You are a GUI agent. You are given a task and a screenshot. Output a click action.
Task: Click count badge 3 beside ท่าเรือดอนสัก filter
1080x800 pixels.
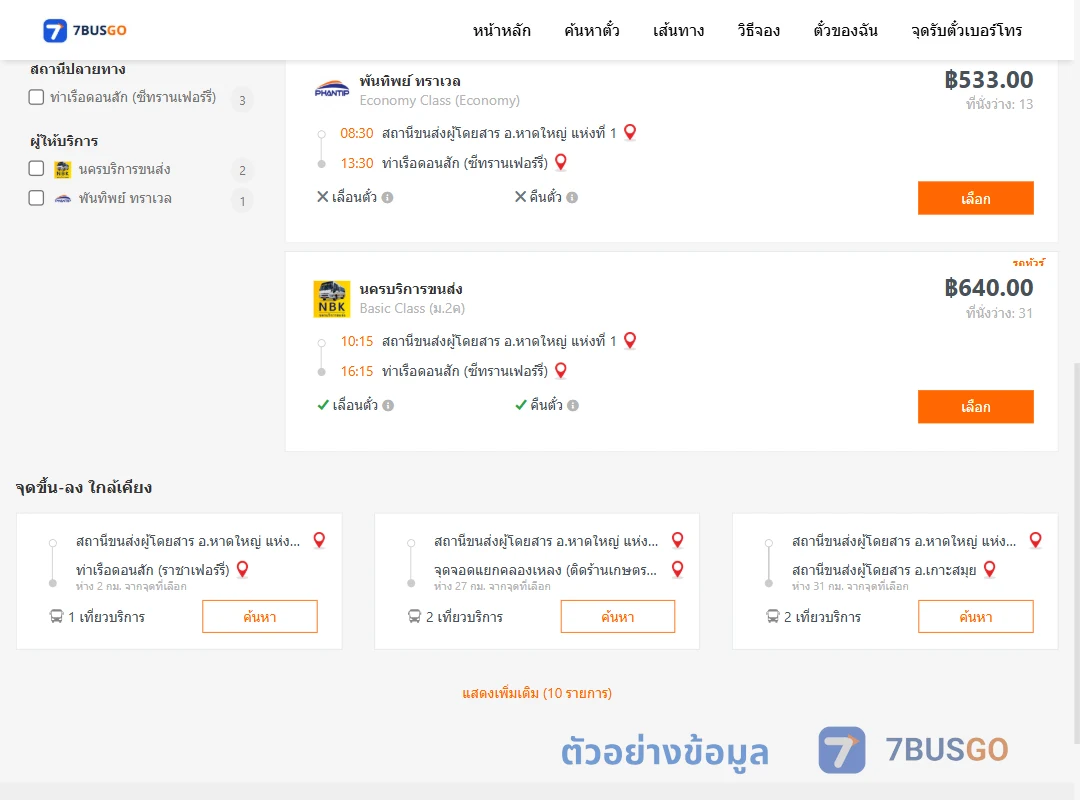pyautogui.click(x=242, y=101)
